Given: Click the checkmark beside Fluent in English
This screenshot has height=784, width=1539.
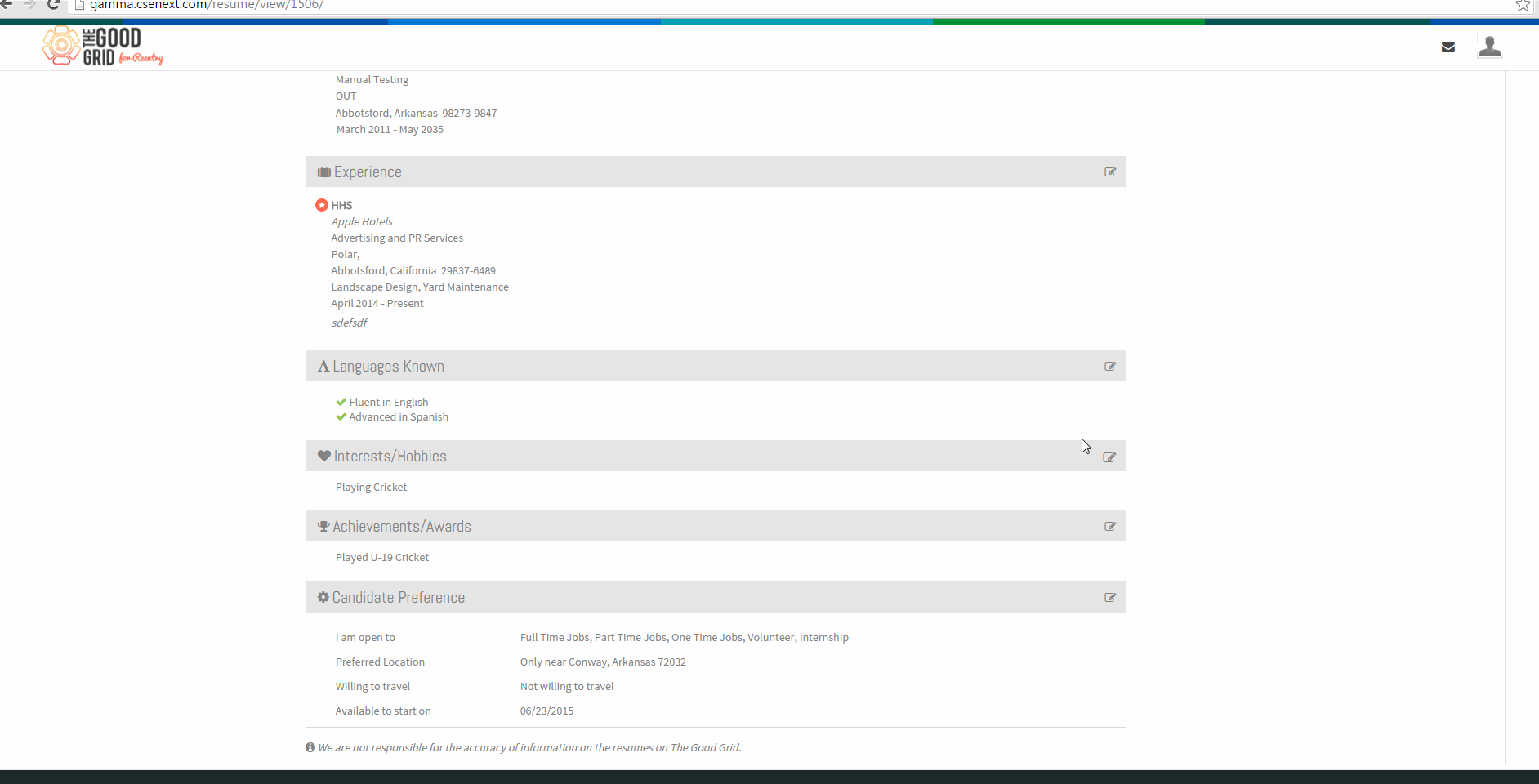Looking at the screenshot, I should pyautogui.click(x=341, y=402).
